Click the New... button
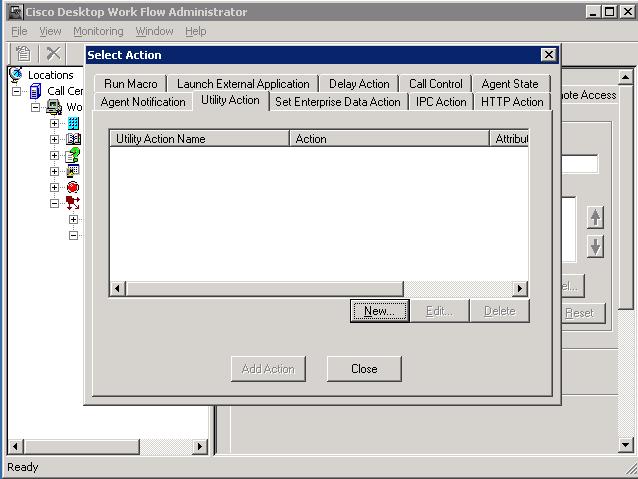638x479 pixels. coord(380,311)
